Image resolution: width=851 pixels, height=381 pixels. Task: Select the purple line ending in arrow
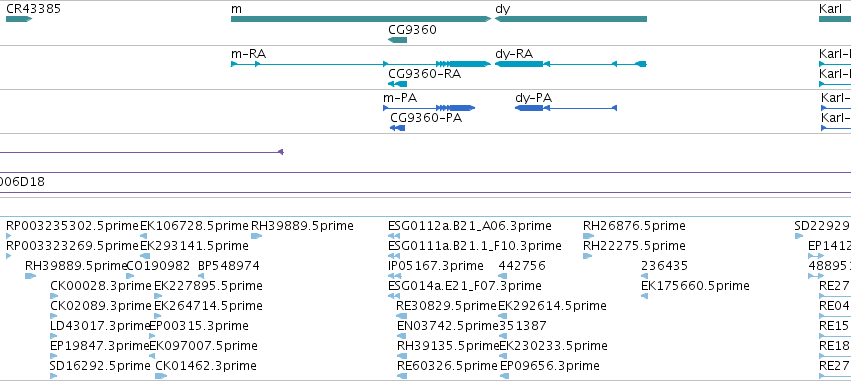coord(142,152)
